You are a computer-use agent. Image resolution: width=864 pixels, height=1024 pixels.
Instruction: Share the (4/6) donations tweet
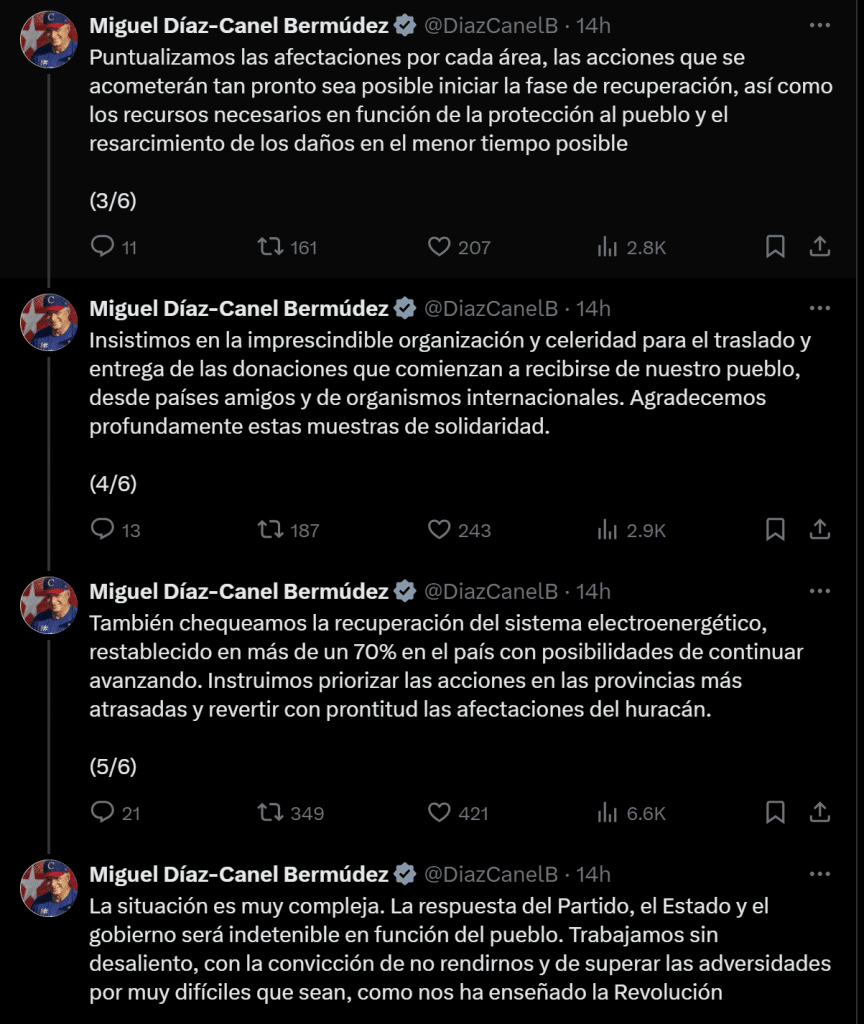pos(819,530)
